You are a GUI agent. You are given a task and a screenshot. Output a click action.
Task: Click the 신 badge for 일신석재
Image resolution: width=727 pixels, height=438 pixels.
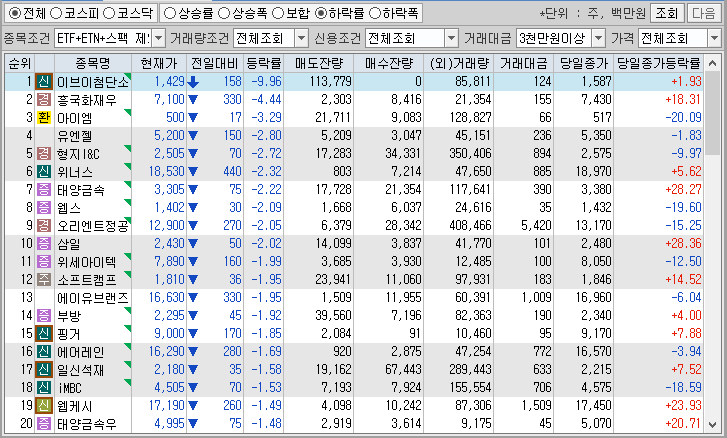pos(44,369)
